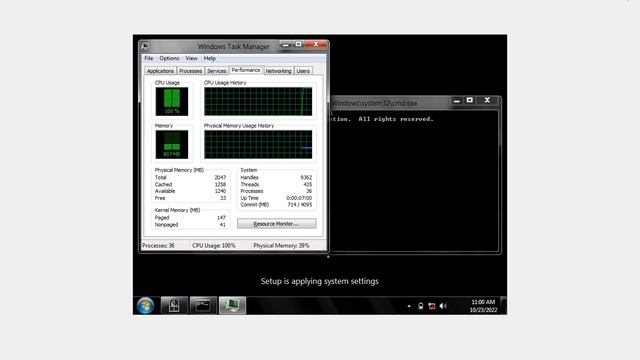
Task: Click the Kernel Memory Paged value 147
Action: click(221, 218)
